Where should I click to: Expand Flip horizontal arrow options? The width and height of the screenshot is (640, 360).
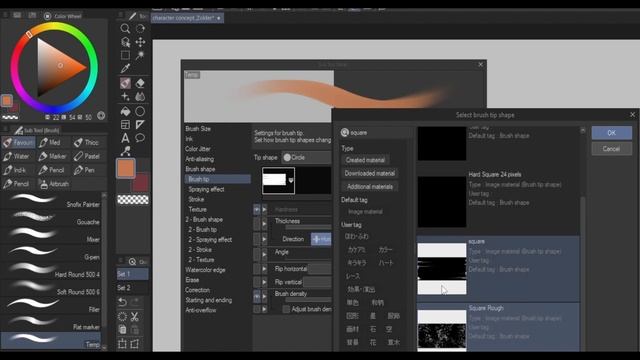coord(264,269)
